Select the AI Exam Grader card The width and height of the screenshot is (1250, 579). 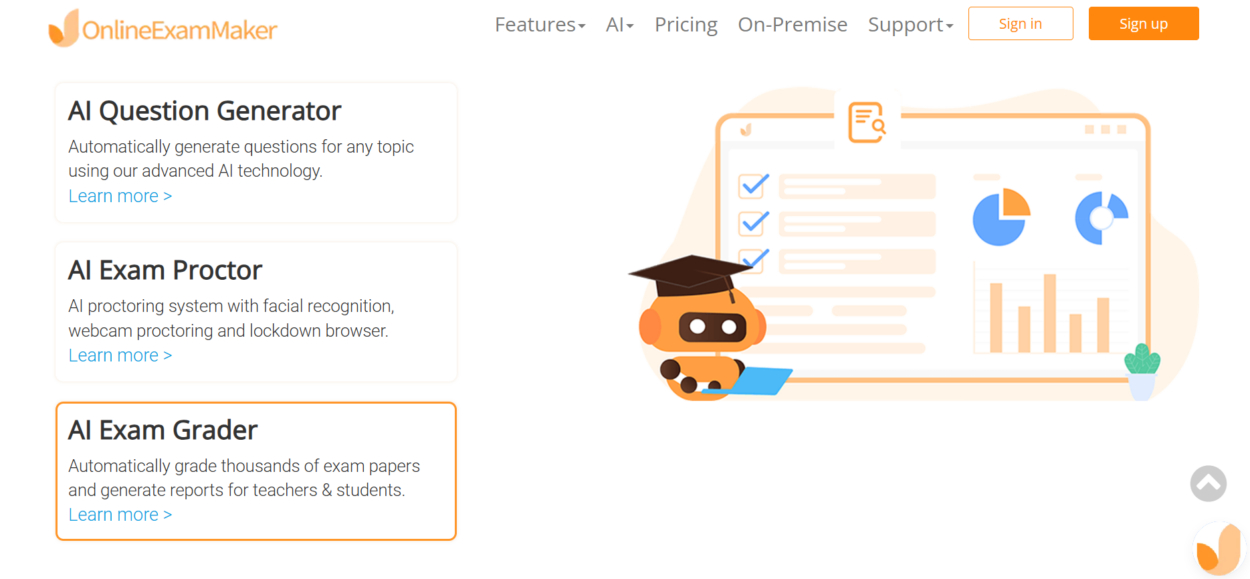pos(256,471)
